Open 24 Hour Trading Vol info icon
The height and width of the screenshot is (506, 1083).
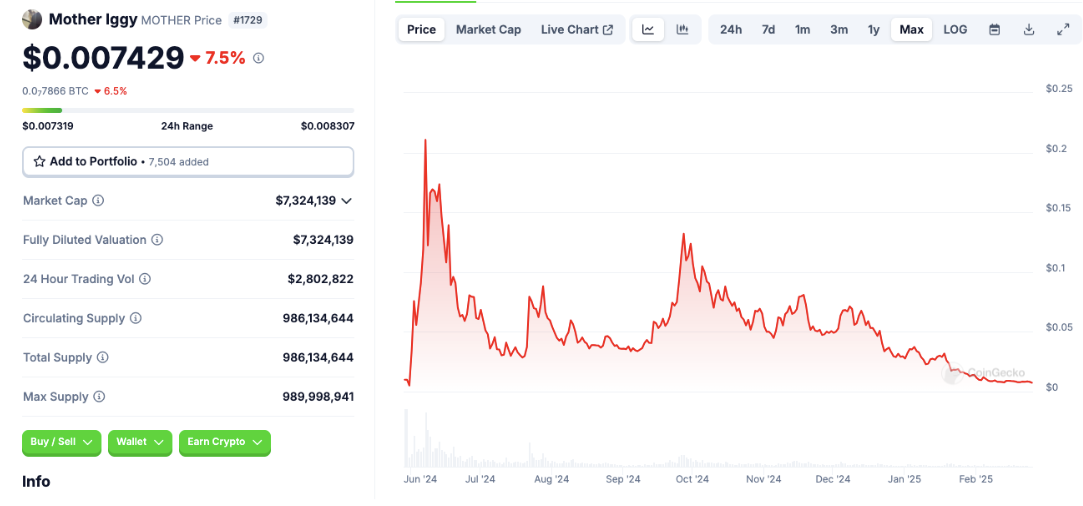coord(145,280)
